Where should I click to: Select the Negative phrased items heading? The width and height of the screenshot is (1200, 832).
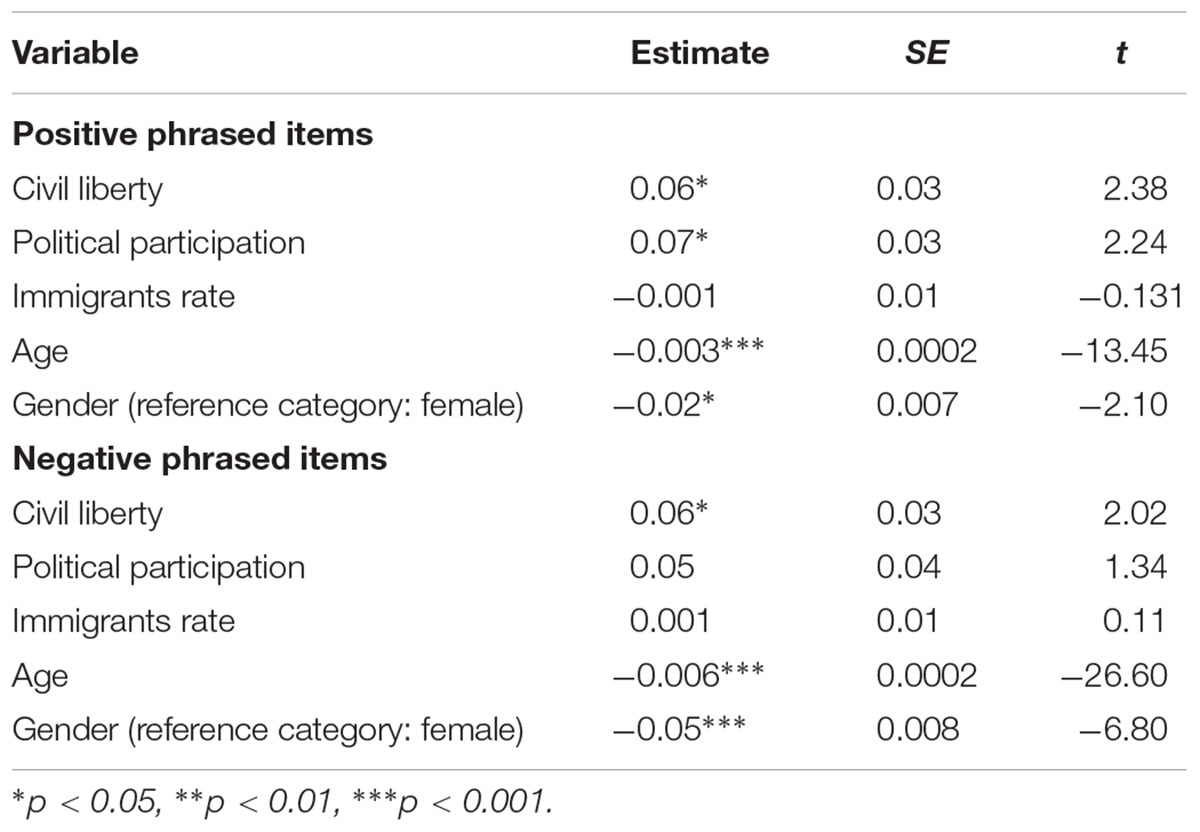coord(199,459)
